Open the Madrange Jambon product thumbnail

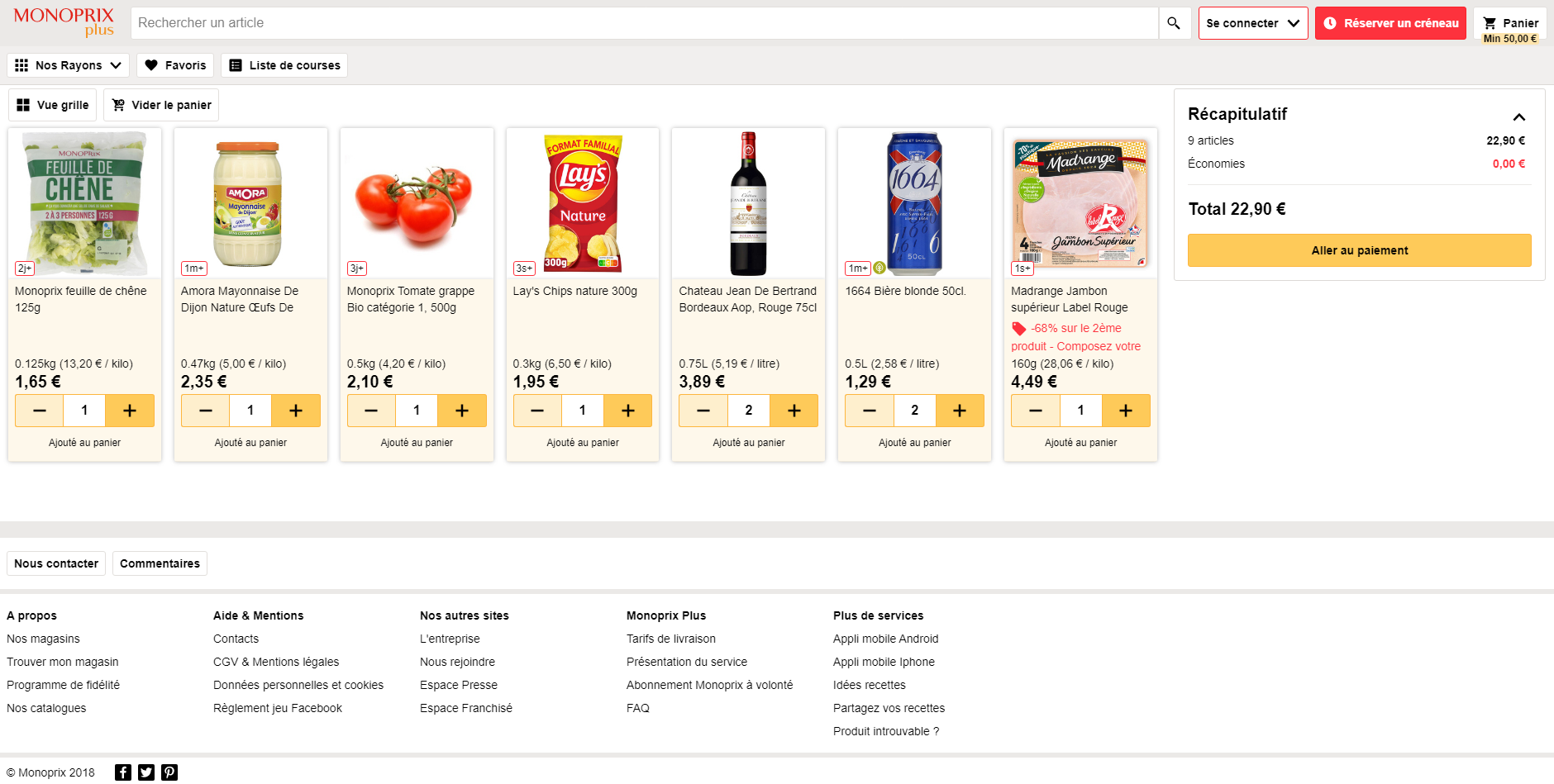tap(1081, 203)
